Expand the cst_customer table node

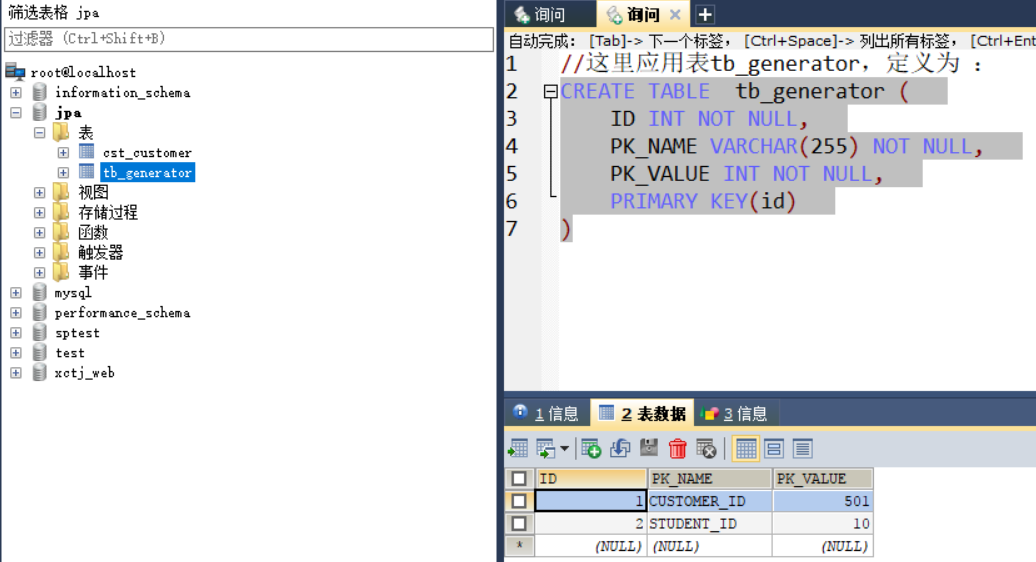pyautogui.click(x=63, y=153)
